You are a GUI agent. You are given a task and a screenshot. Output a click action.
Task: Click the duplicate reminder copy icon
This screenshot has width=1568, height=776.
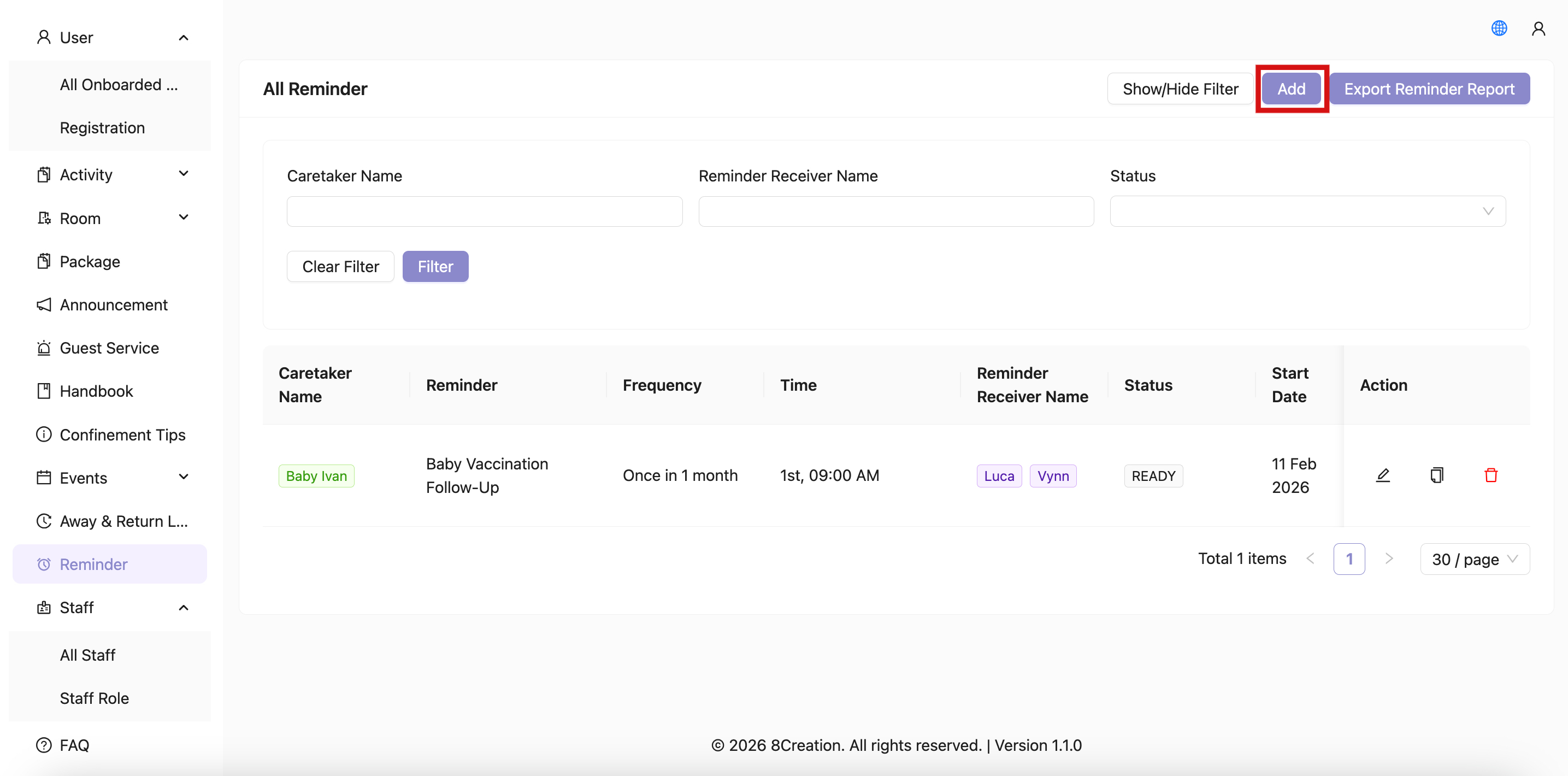pos(1436,475)
